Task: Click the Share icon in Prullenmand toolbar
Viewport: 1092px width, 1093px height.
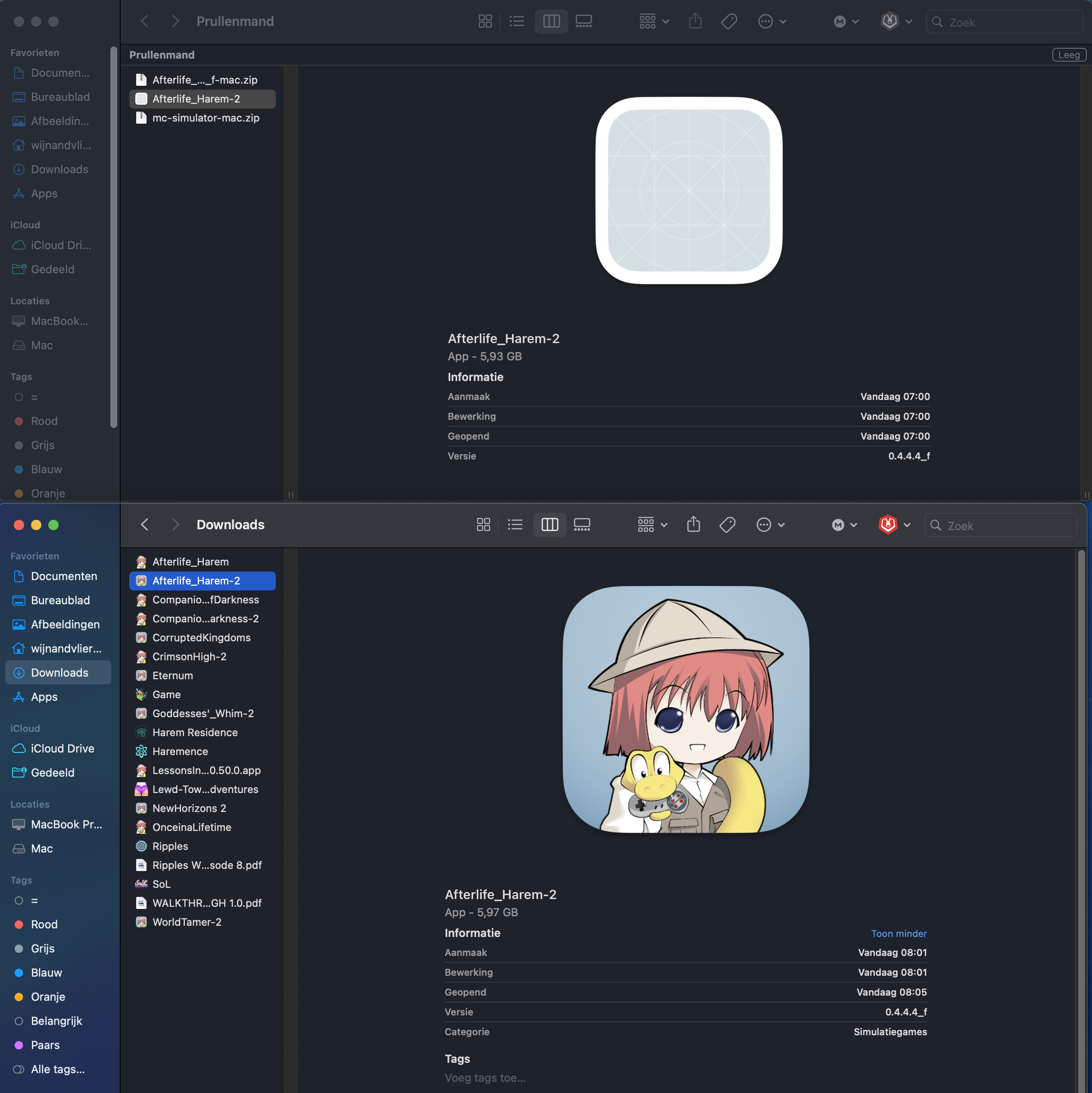Action: 695,22
